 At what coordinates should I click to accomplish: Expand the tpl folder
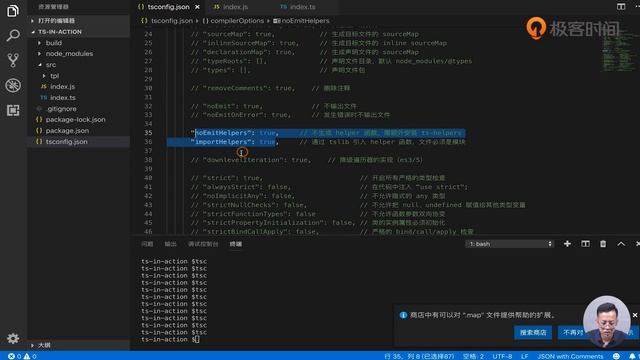click(54, 76)
